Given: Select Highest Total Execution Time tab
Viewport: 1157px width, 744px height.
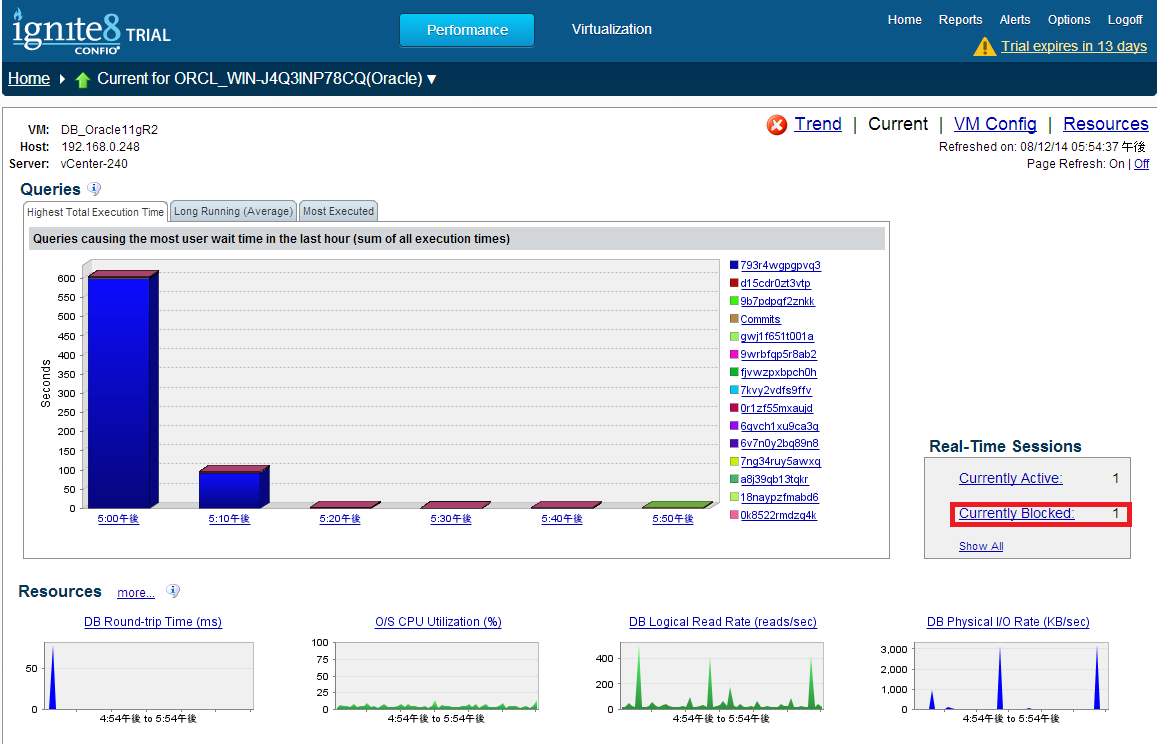Looking at the screenshot, I should tap(95, 212).
